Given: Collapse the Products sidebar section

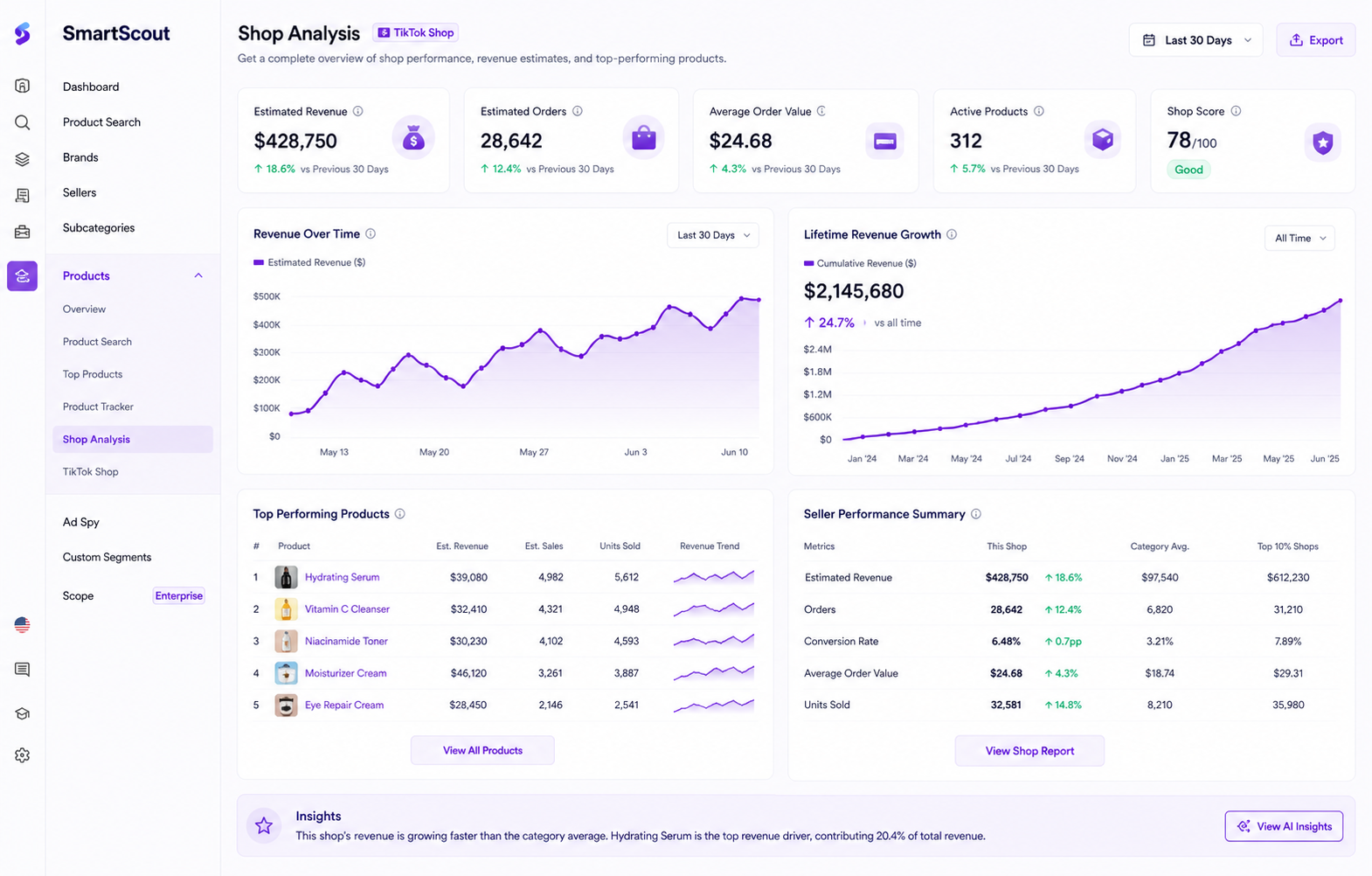Looking at the screenshot, I should pyautogui.click(x=198, y=275).
